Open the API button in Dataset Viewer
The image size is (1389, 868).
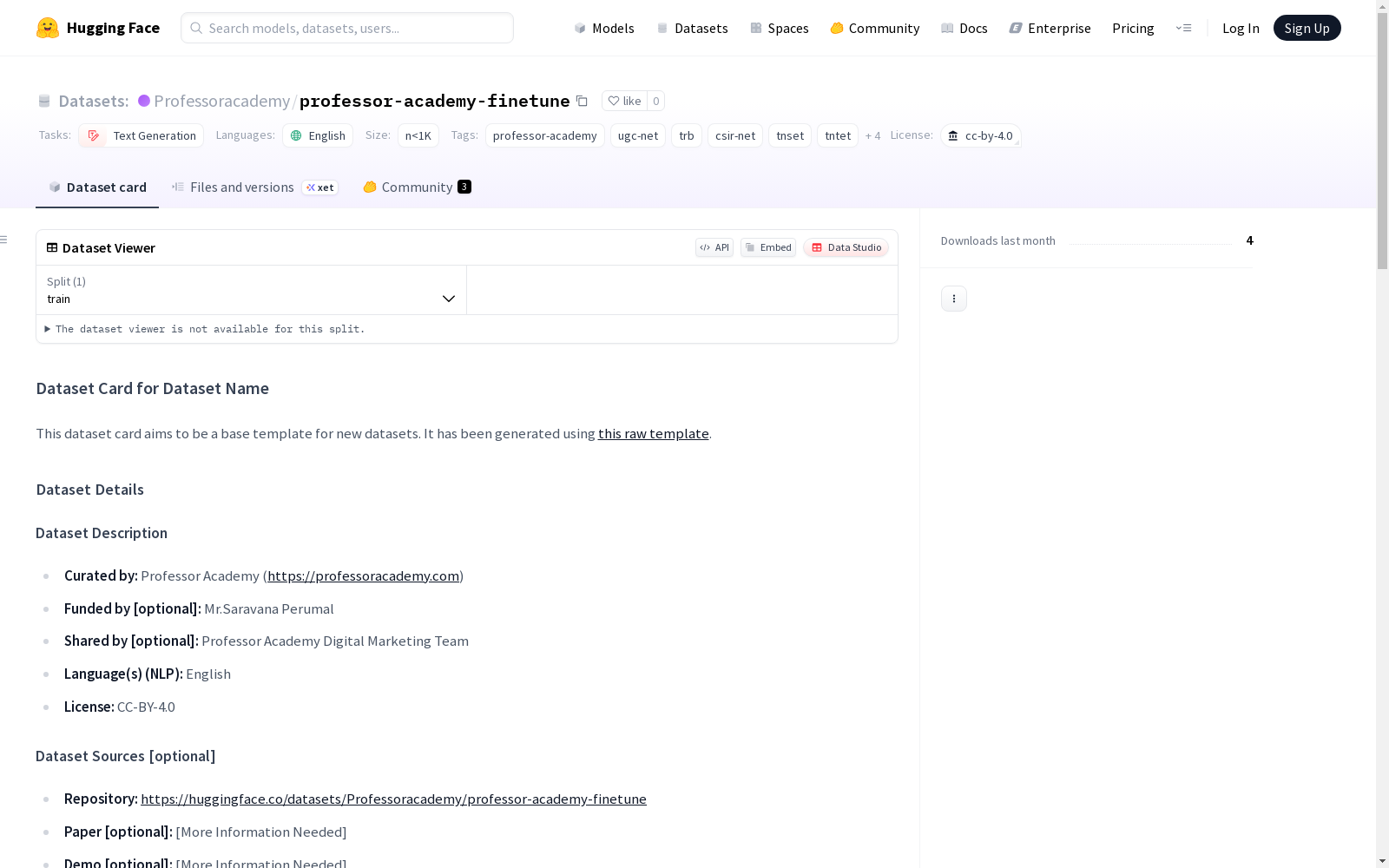pyautogui.click(x=714, y=247)
